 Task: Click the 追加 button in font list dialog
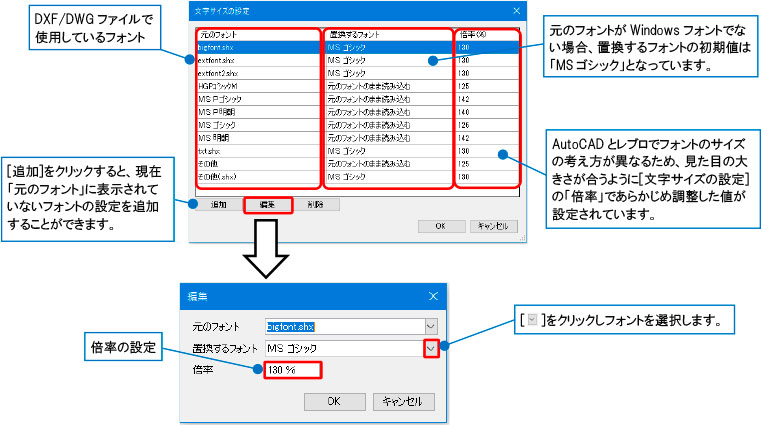[218, 204]
